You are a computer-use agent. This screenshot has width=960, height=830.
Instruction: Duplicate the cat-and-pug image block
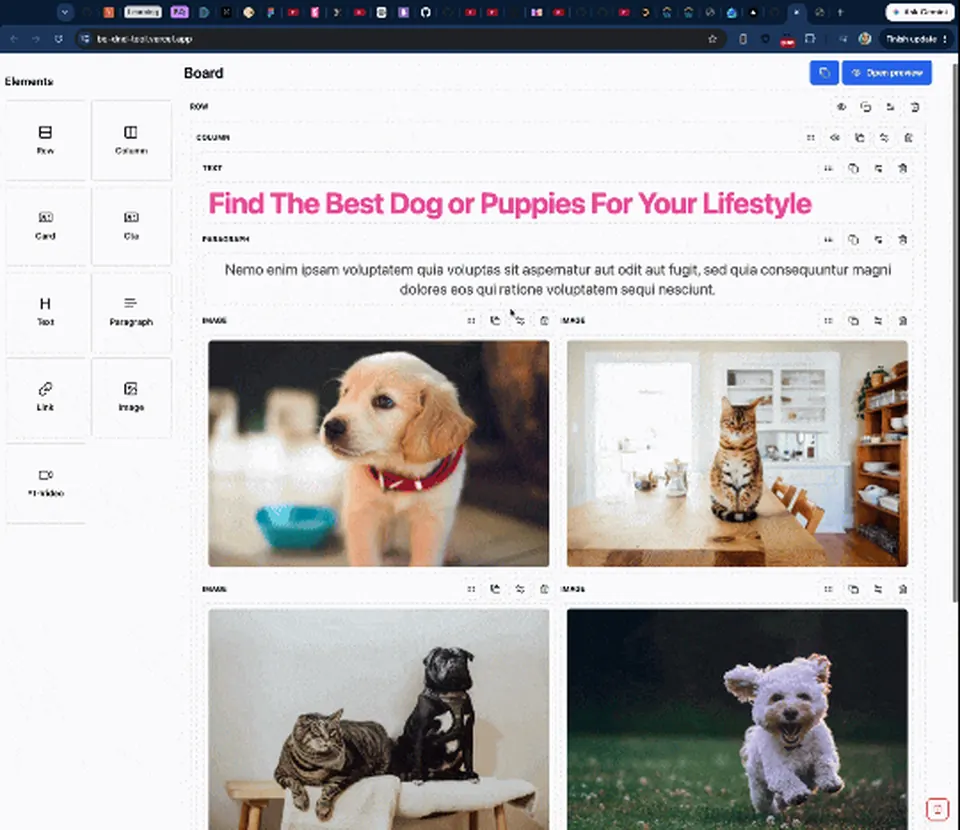tap(495, 589)
